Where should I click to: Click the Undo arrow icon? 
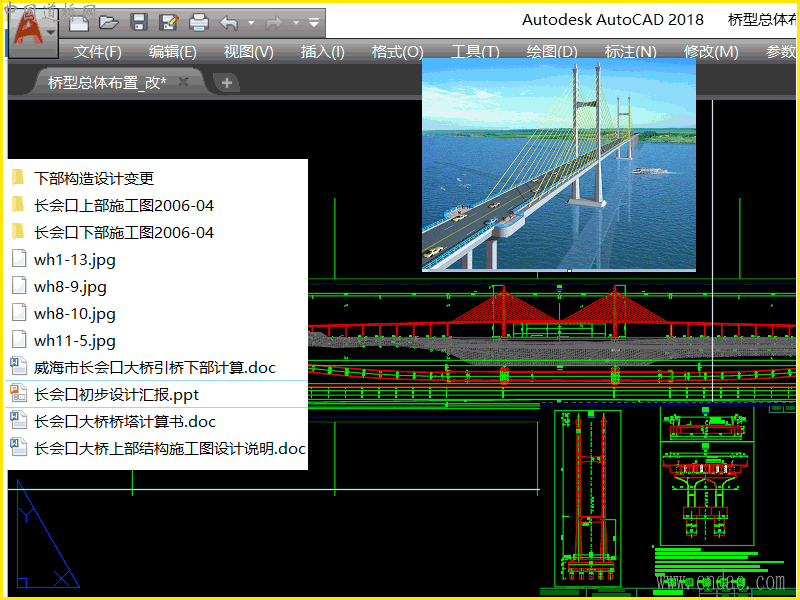(x=229, y=21)
